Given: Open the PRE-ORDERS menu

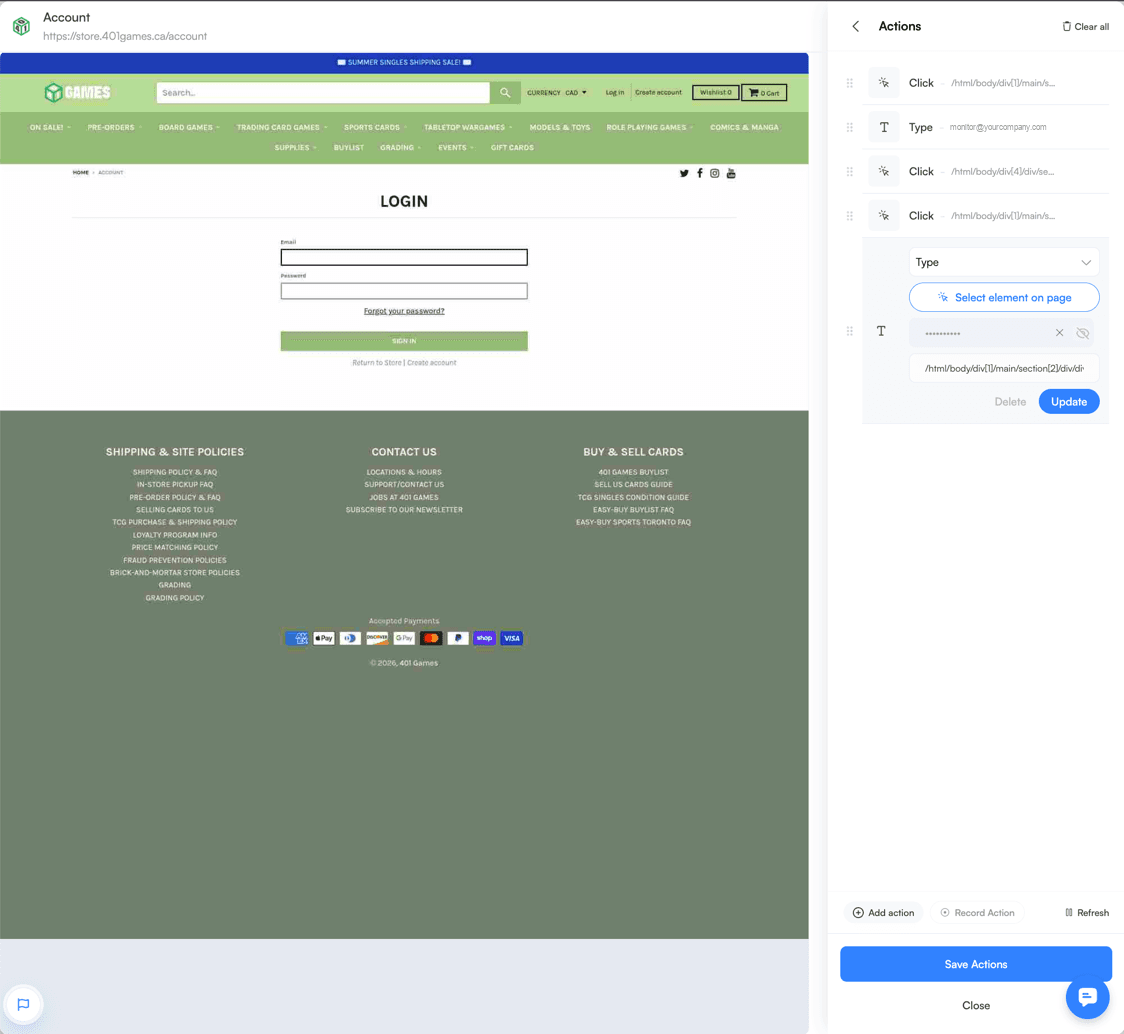Looking at the screenshot, I should (x=114, y=128).
